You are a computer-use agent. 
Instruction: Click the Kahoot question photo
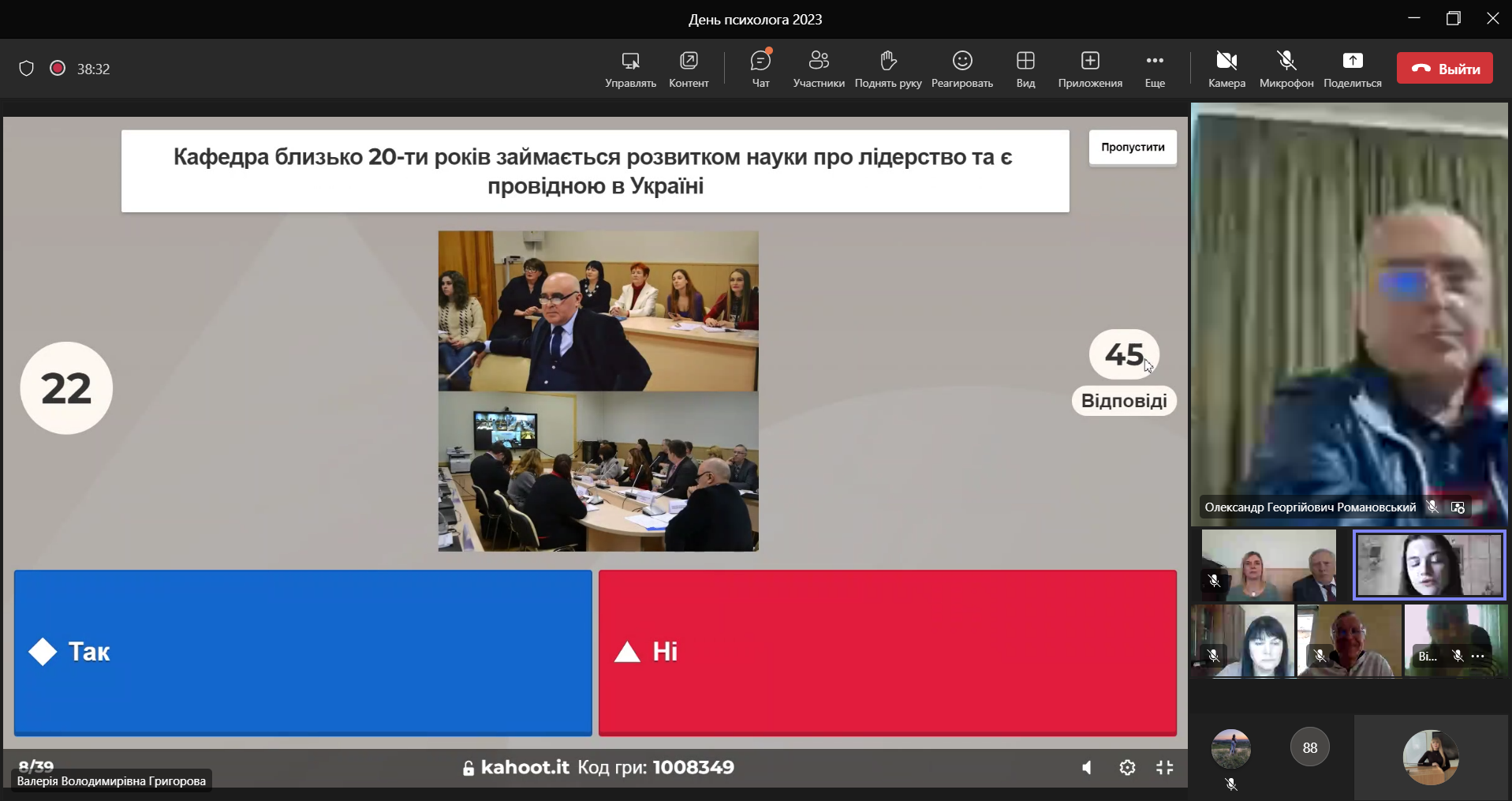click(599, 391)
